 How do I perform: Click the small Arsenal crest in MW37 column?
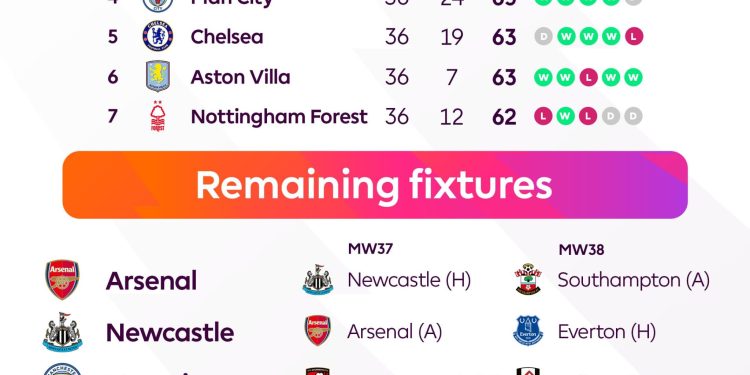318,331
